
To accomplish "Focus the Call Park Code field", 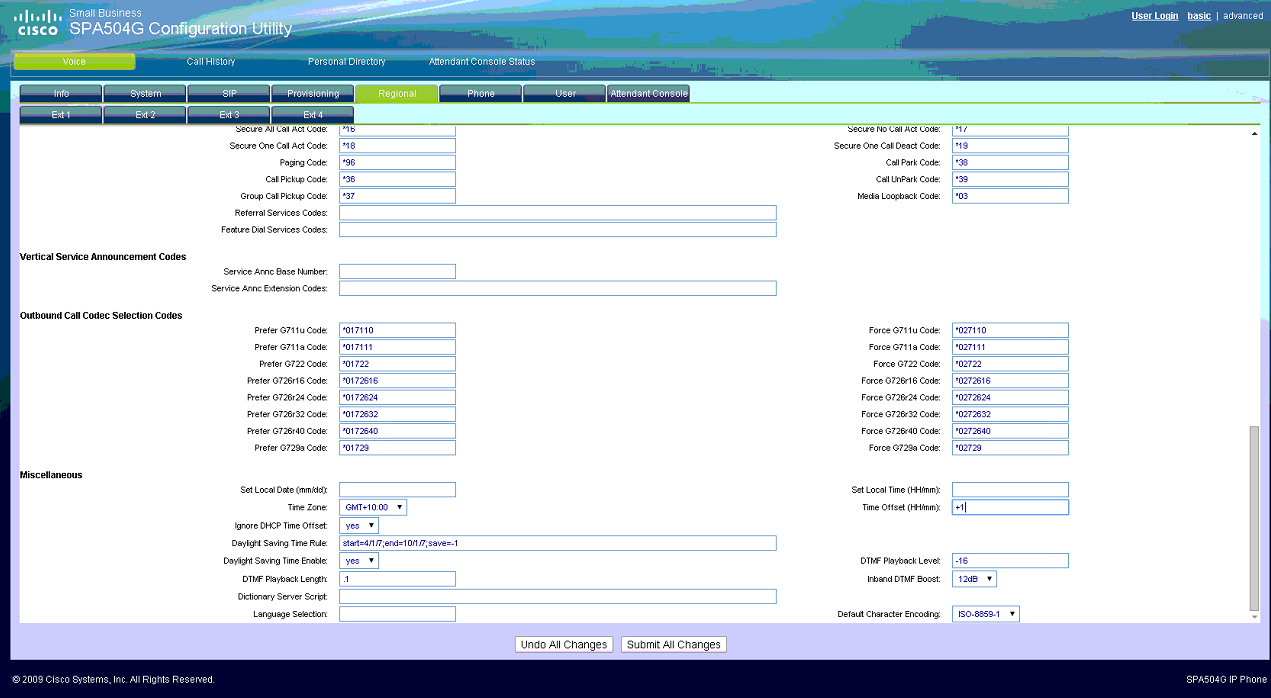I will [1010, 163].
